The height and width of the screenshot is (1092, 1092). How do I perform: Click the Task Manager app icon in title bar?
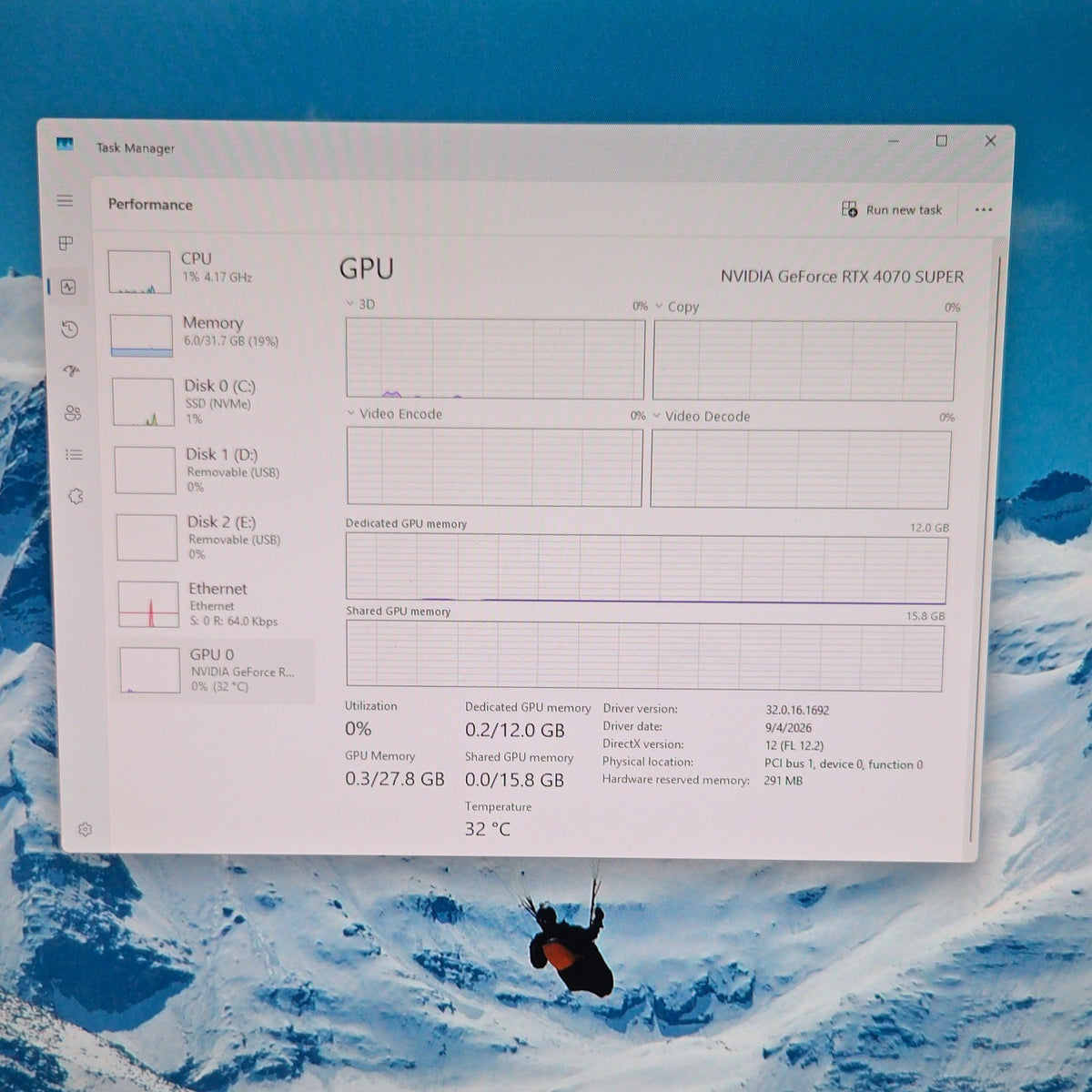pos(65,144)
